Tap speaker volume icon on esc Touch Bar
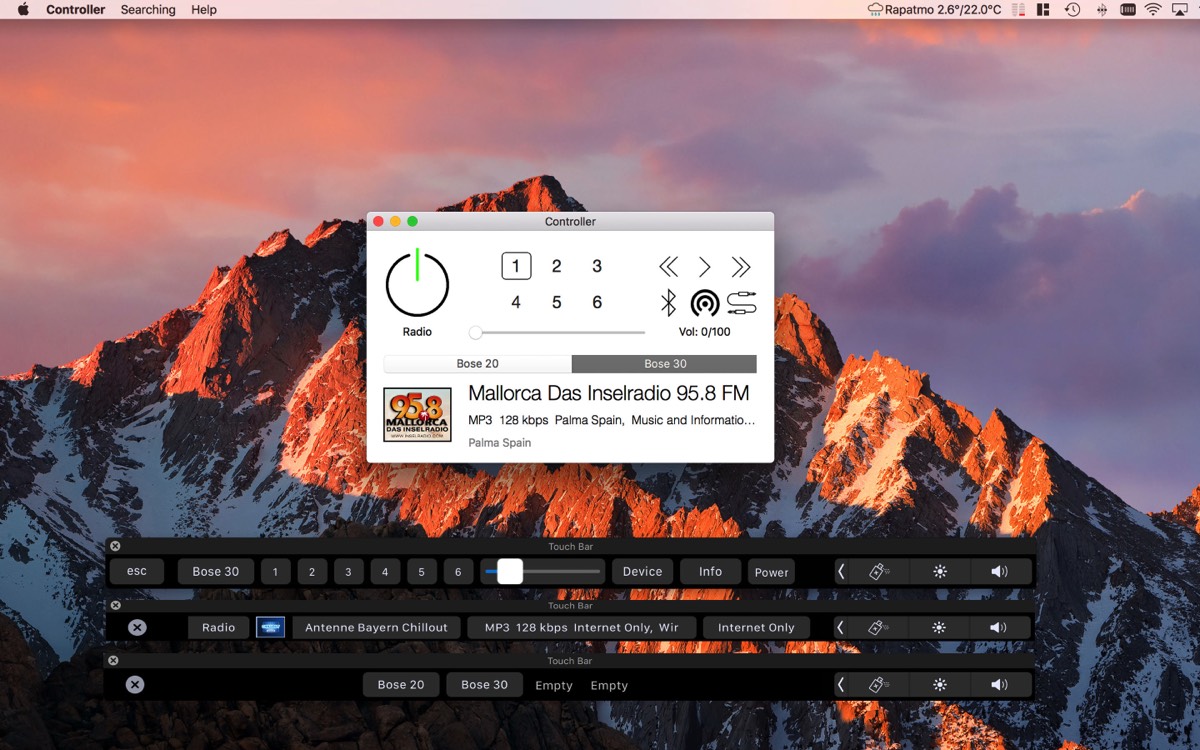1200x750 pixels. tap(999, 571)
